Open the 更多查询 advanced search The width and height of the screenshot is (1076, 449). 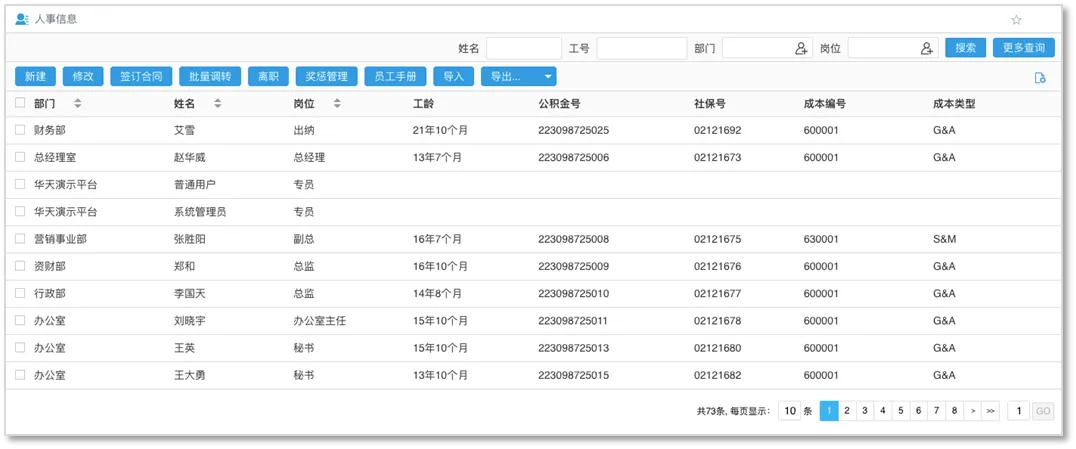coord(1023,48)
